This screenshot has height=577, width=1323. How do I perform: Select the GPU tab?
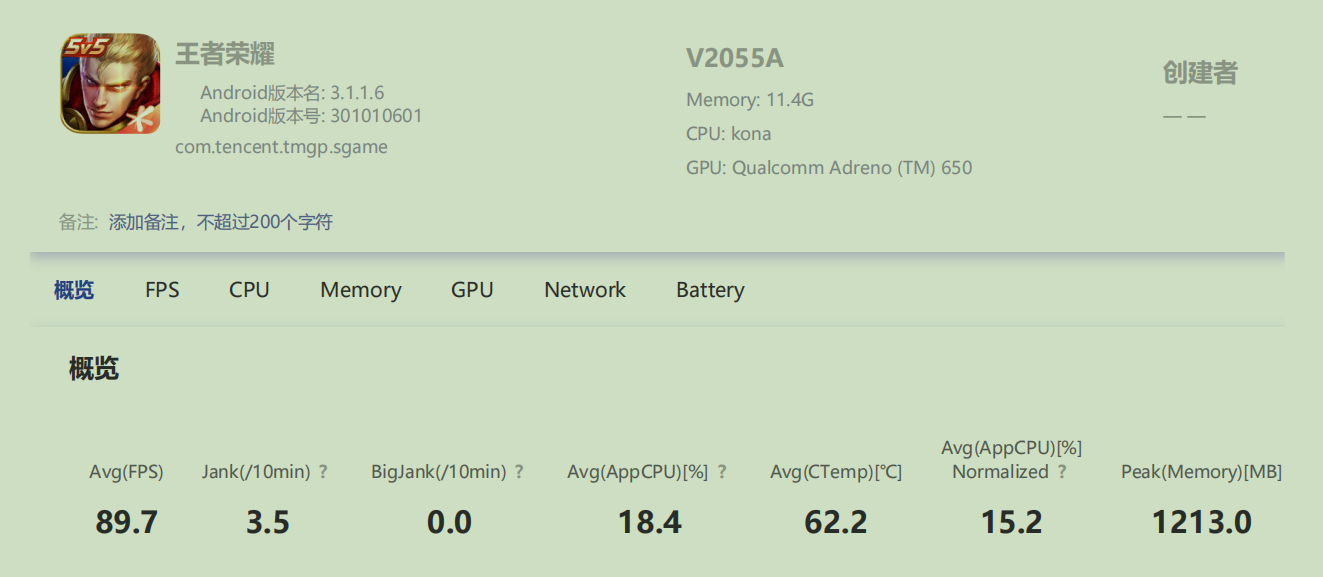[x=472, y=290]
